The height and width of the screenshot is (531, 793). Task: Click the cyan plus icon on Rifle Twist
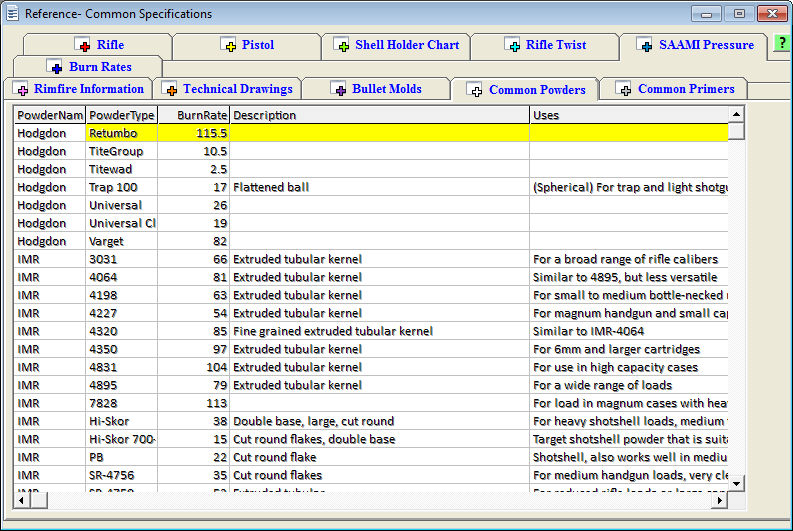point(512,45)
